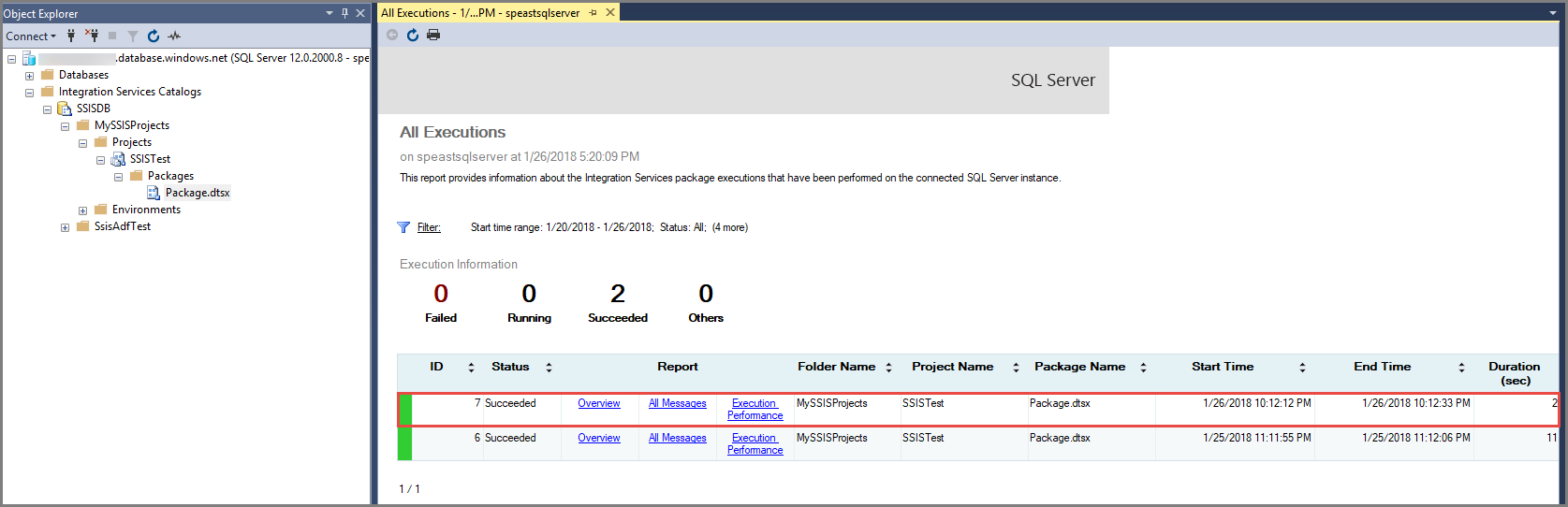Select the All Executions report tab
The height and width of the screenshot is (507, 1568).
click(480, 13)
